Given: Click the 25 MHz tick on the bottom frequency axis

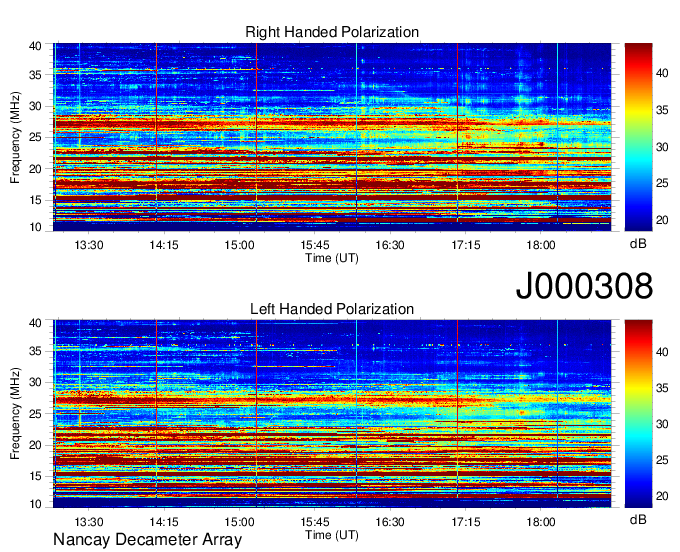Looking at the screenshot, I should (35, 414).
